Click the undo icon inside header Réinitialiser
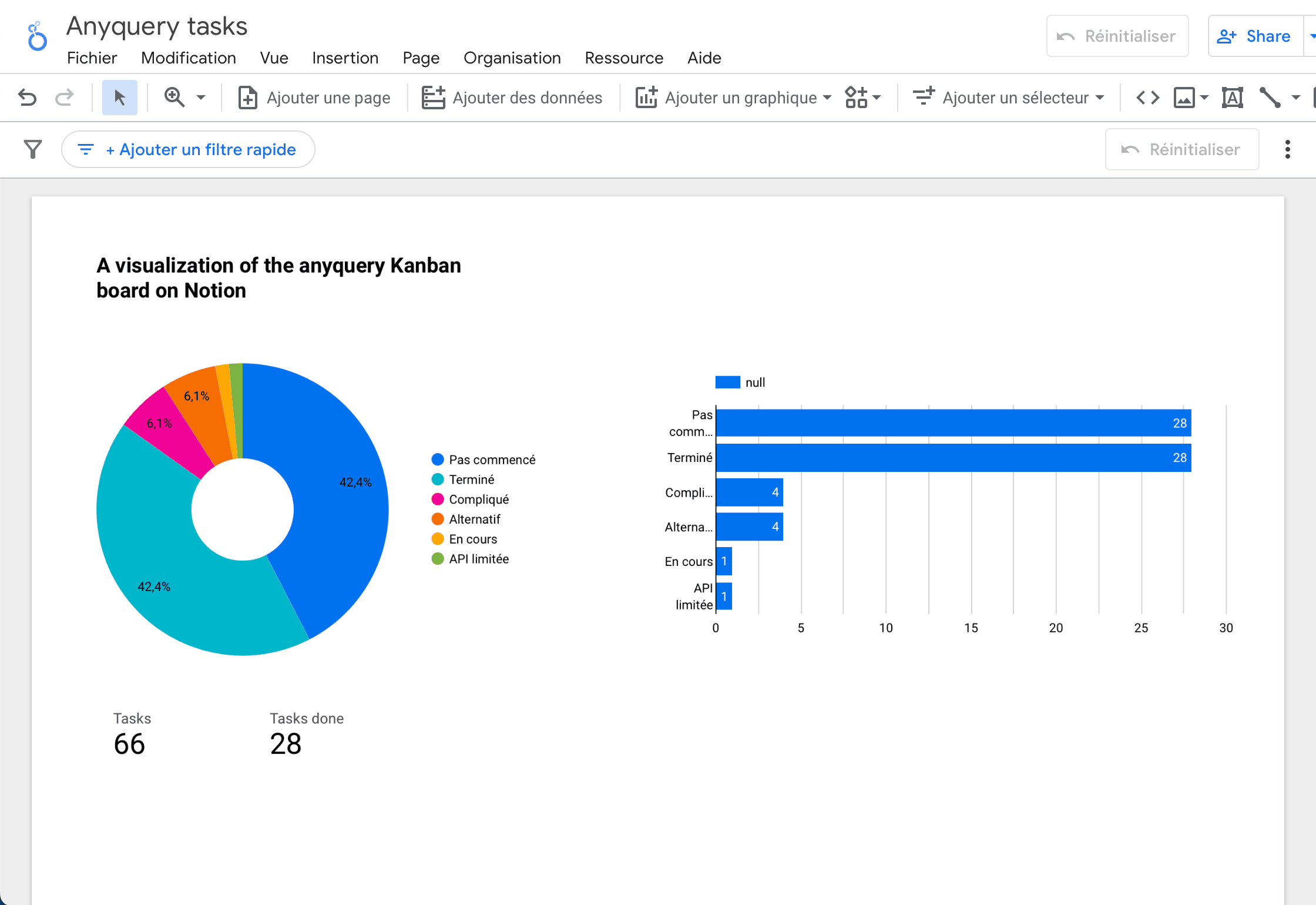 tap(1066, 36)
